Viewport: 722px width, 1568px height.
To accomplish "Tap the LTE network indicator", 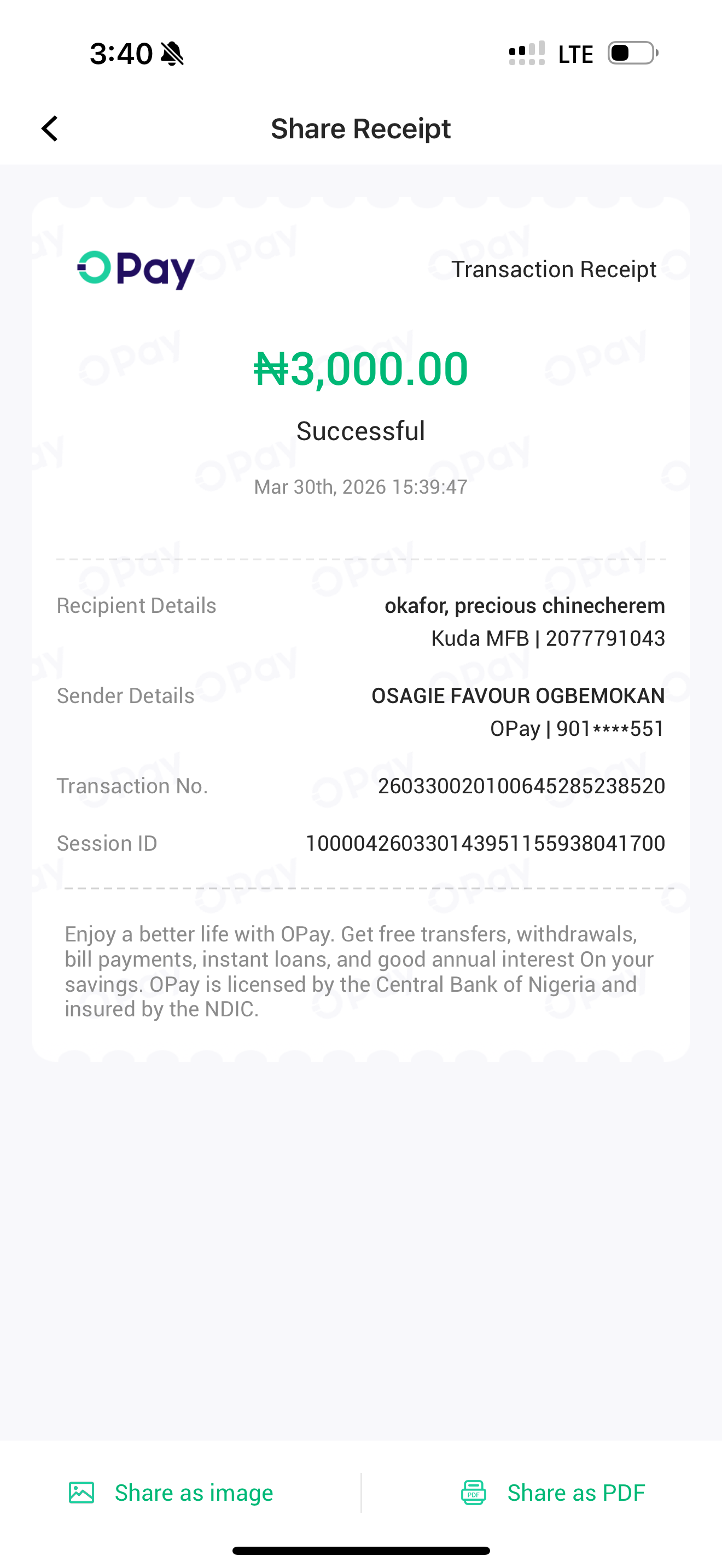I will [575, 54].
